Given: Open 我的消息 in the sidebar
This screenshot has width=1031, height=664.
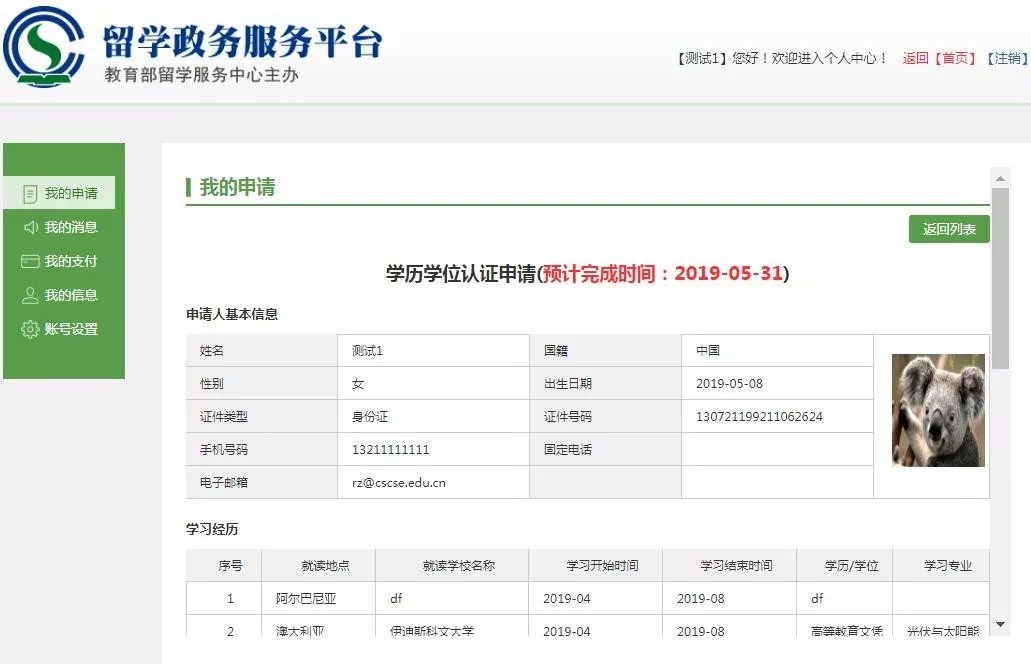Looking at the screenshot, I should pos(71,227).
